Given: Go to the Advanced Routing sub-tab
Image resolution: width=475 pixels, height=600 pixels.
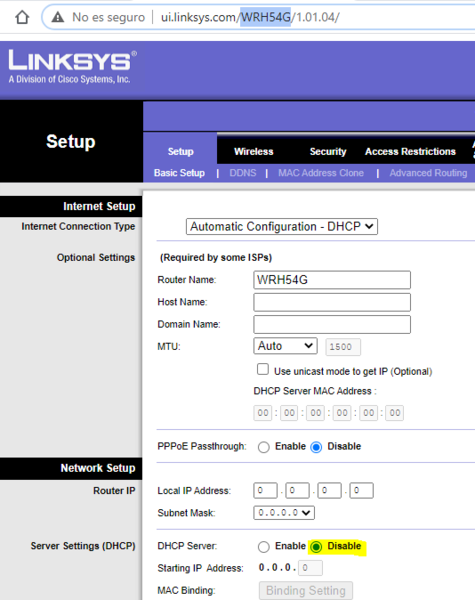Looking at the screenshot, I should [428, 173].
